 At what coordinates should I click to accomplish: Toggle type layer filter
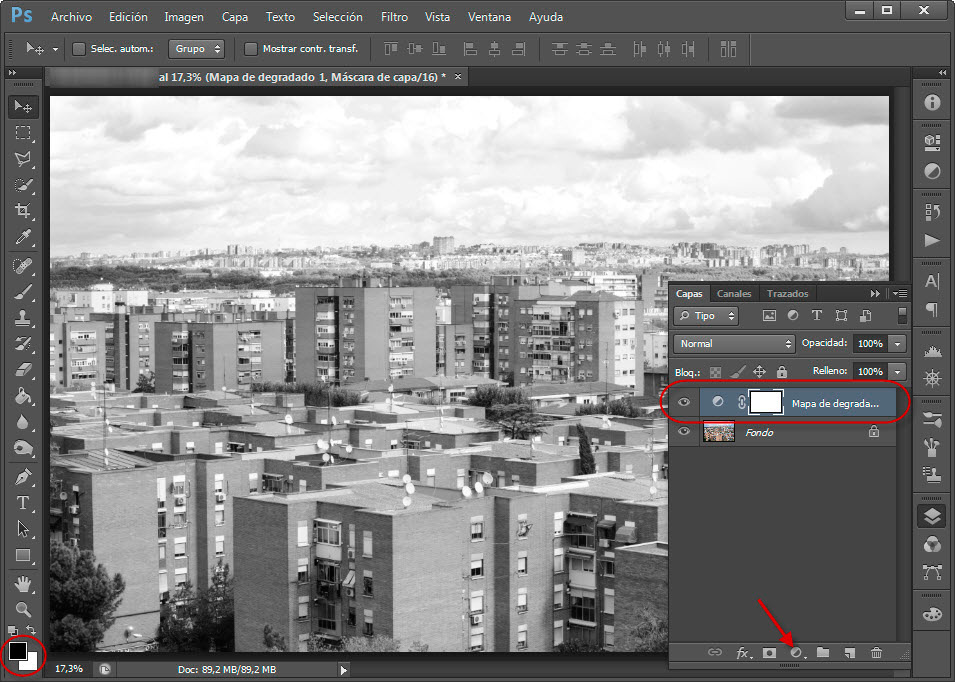(x=817, y=315)
